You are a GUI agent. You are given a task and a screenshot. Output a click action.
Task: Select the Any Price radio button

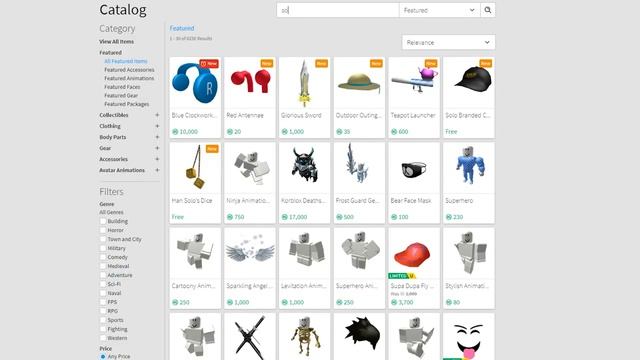click(103, 356)
